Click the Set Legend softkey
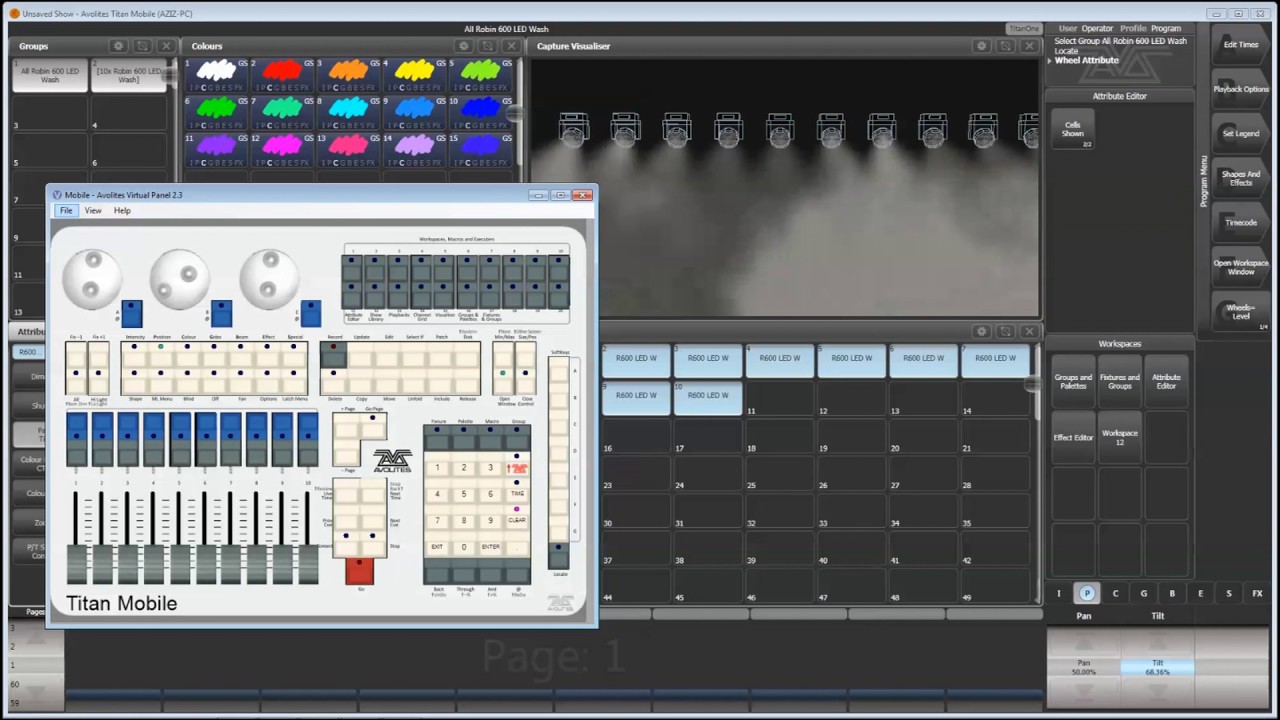Image resolution: width=1280 pixels, height=720 pixels. [1241, 133]
